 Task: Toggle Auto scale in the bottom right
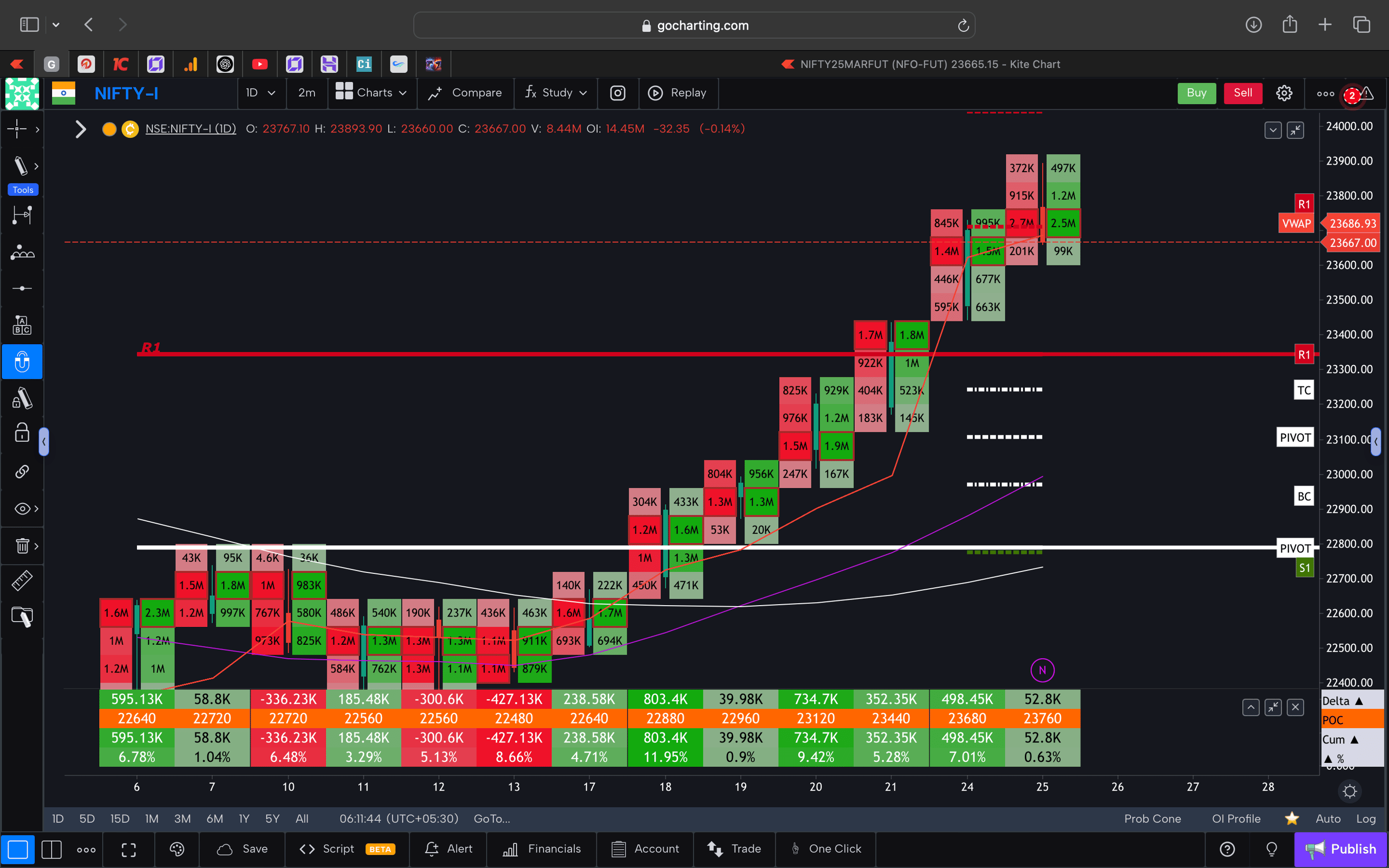[x=1327, y=818]
